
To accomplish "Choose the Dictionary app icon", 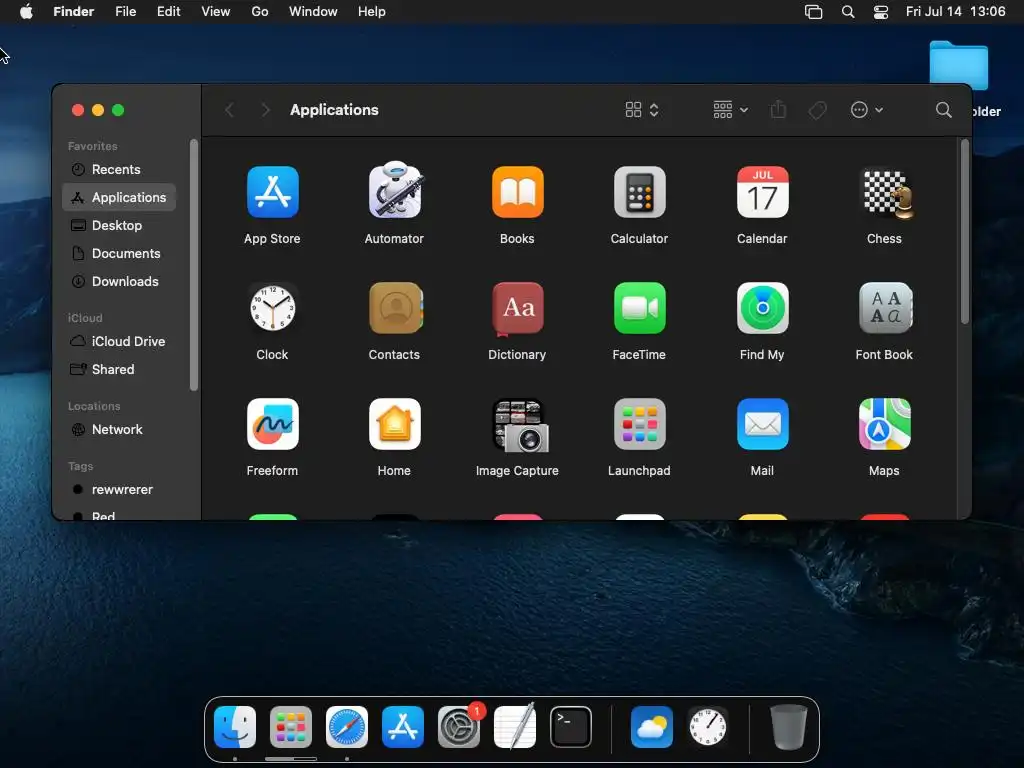I will (517, 308).
